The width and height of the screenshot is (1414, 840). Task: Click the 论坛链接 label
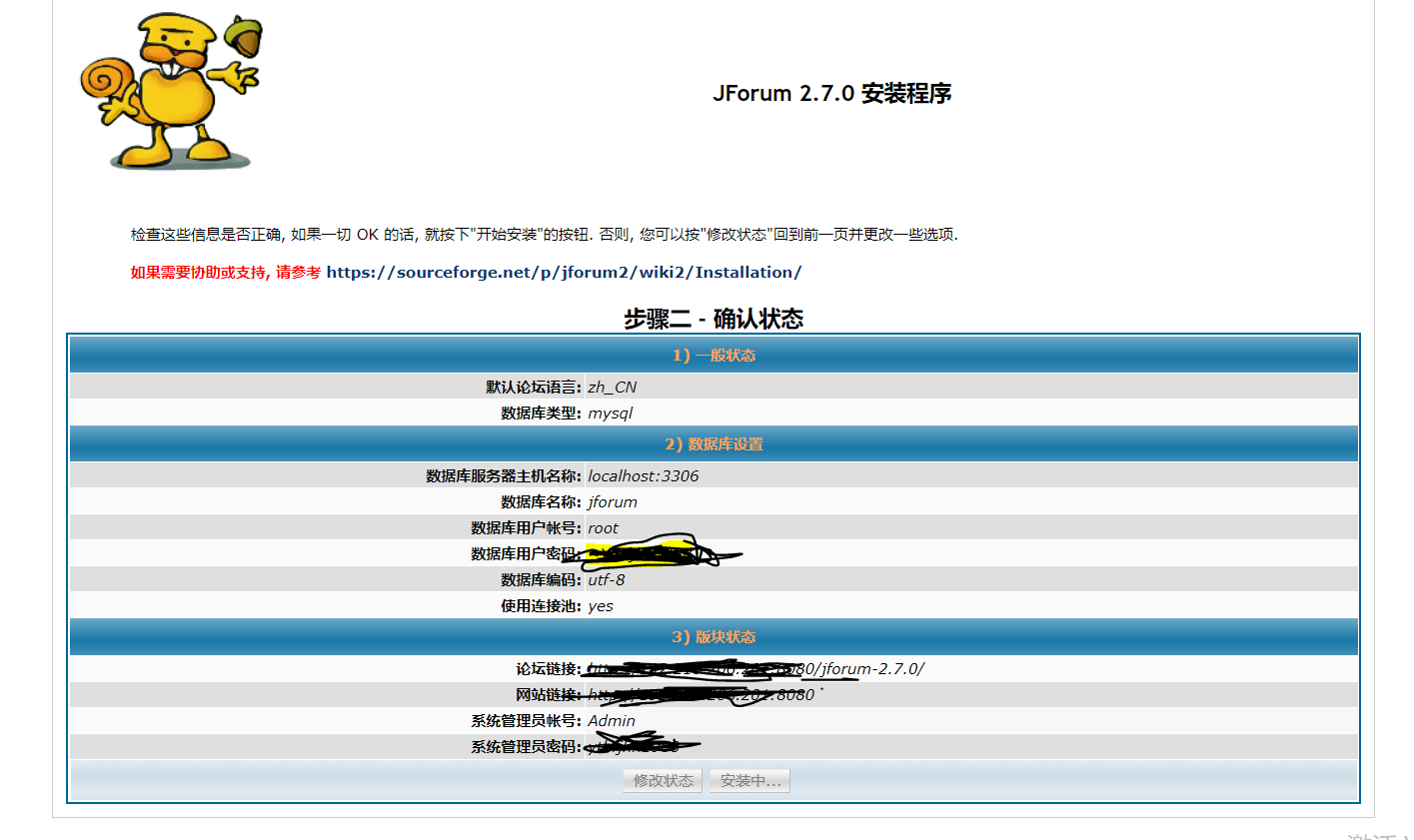549,669
